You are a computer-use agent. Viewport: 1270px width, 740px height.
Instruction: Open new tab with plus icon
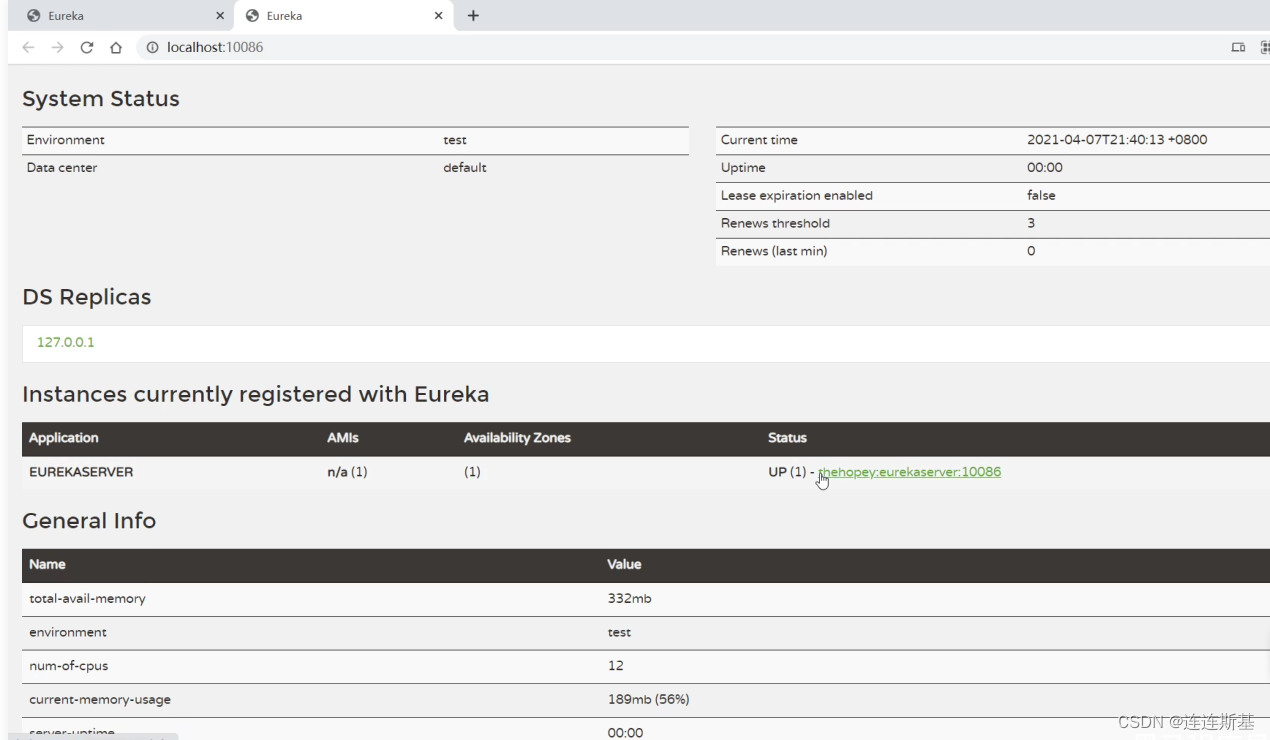pyautogui.click(x=473, y=15)
